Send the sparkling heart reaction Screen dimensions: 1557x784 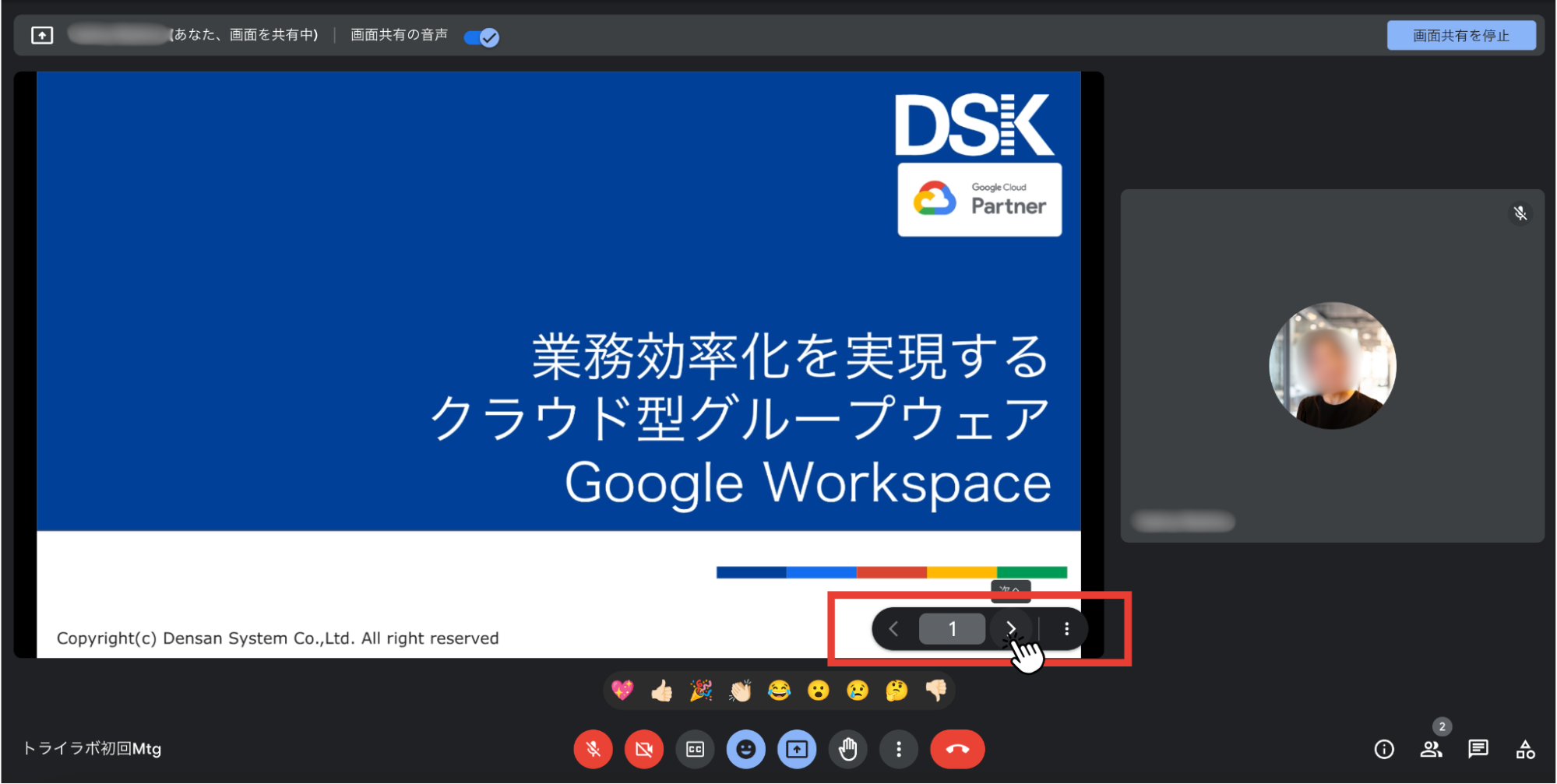tap(622, 691)
